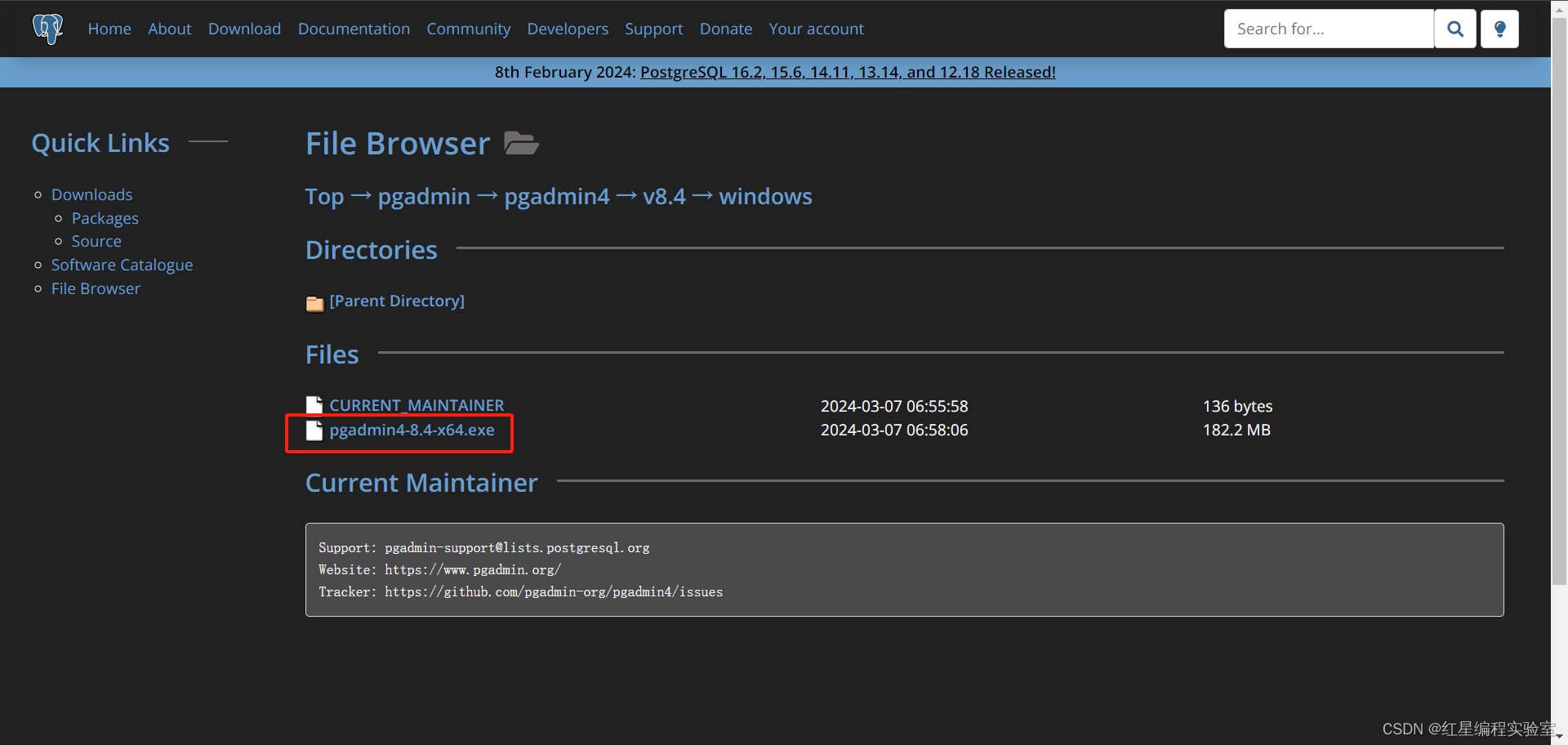Go to the Download menu item
Image resolution: width=1568 pixels, height=745 pixels.
[x=244, y=29]
